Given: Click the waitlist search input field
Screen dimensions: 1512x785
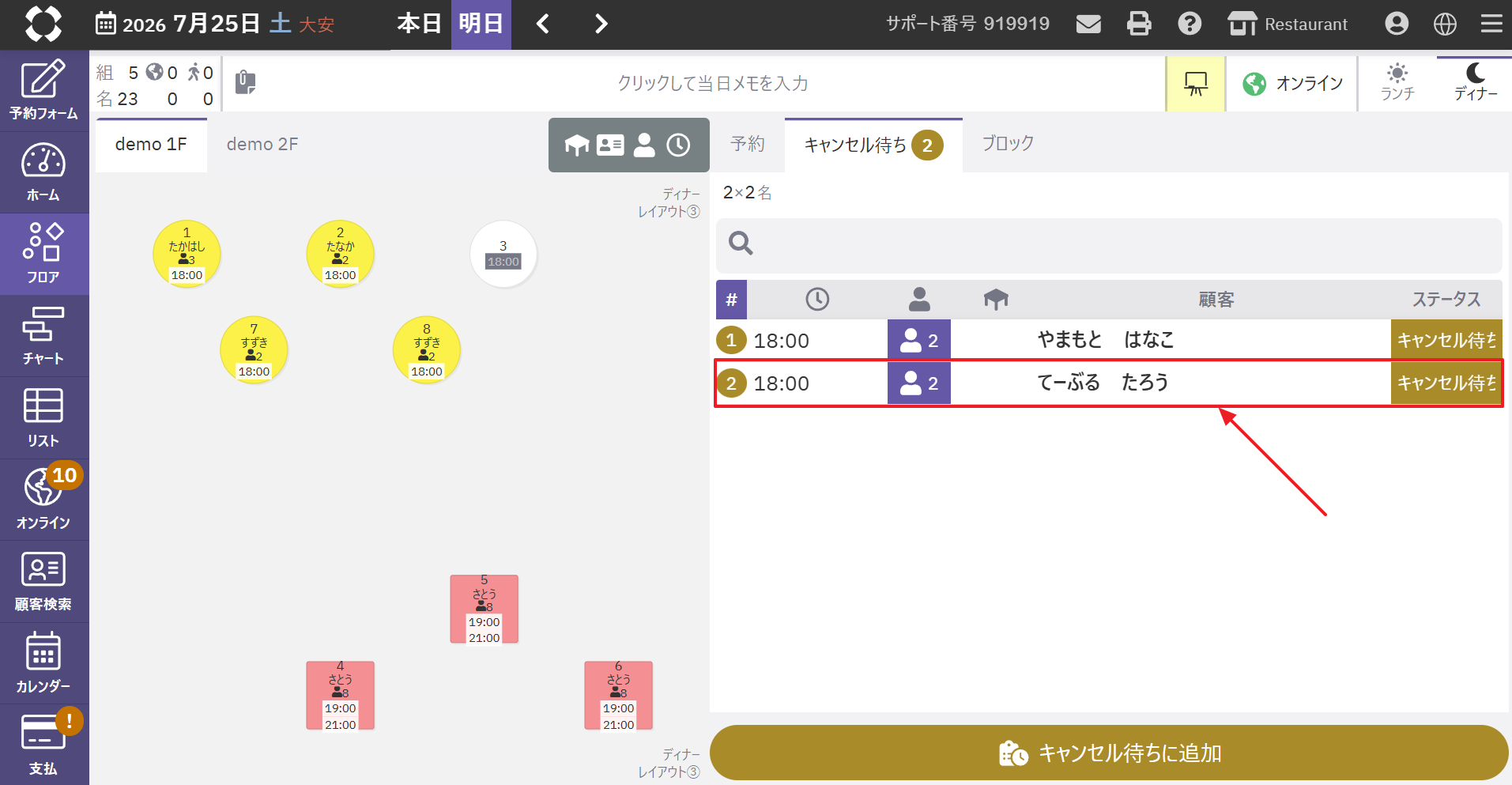Looking at the screenshot, I should click(1109, 245).
